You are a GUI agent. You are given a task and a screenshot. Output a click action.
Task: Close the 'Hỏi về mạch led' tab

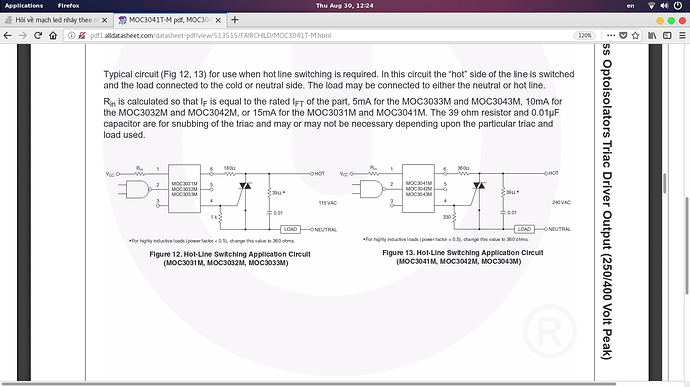pyautogui.click(x=104, y=20)
